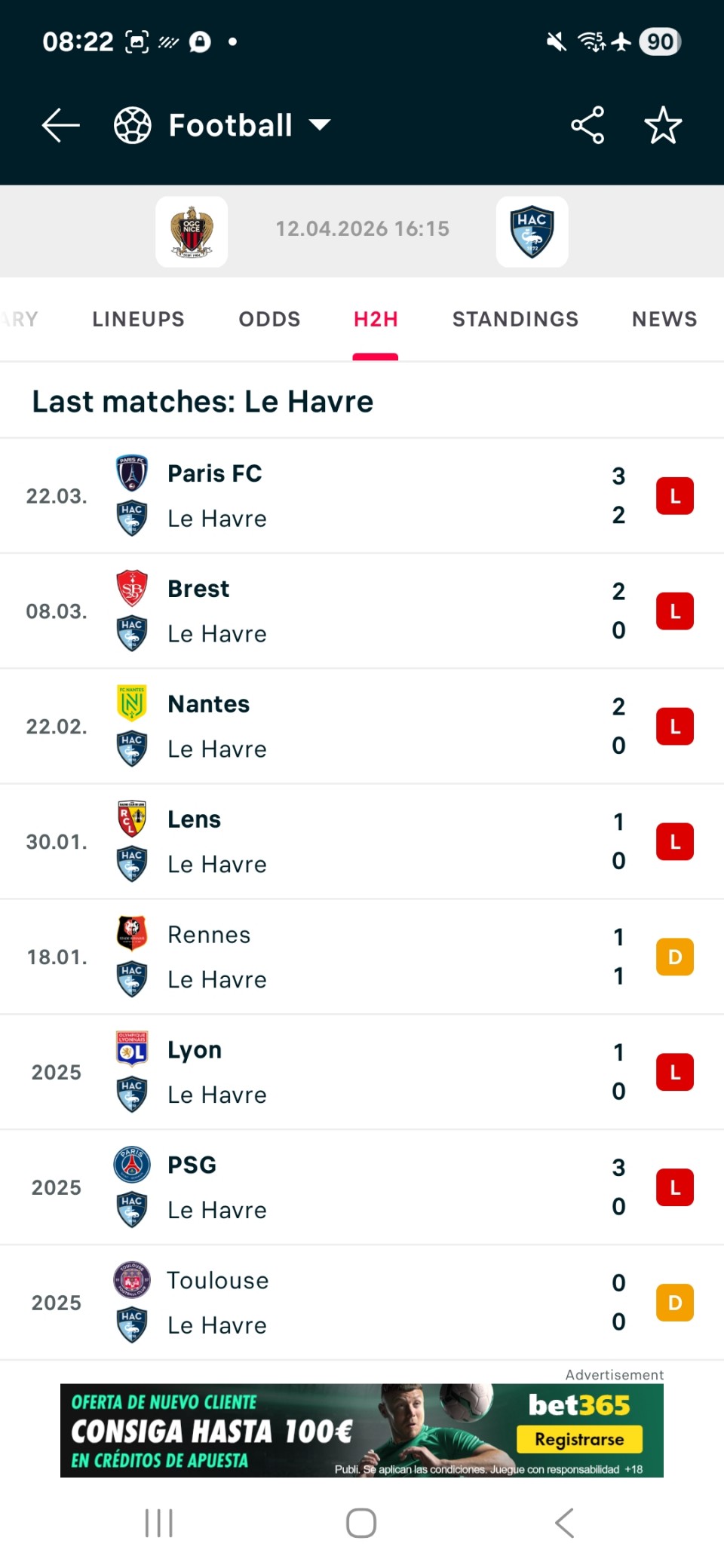Open Lyon vs Le Havre result
The width and height of the screenshot is (724, 1568).
[x=362, y=1072]
